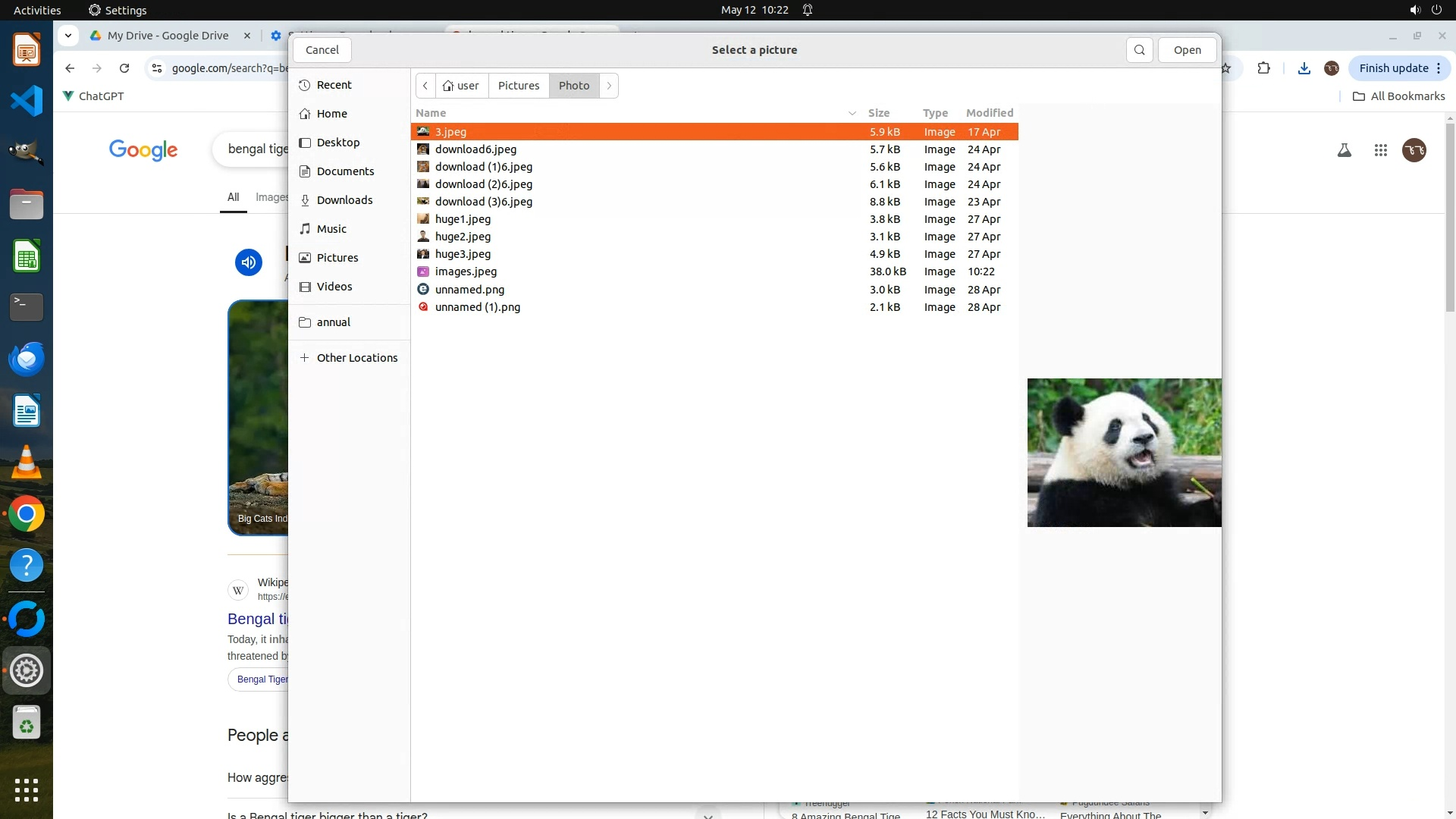Select the images.jpeg file
The width and height of the screenshot is (1456, 819).
[466, 271]
